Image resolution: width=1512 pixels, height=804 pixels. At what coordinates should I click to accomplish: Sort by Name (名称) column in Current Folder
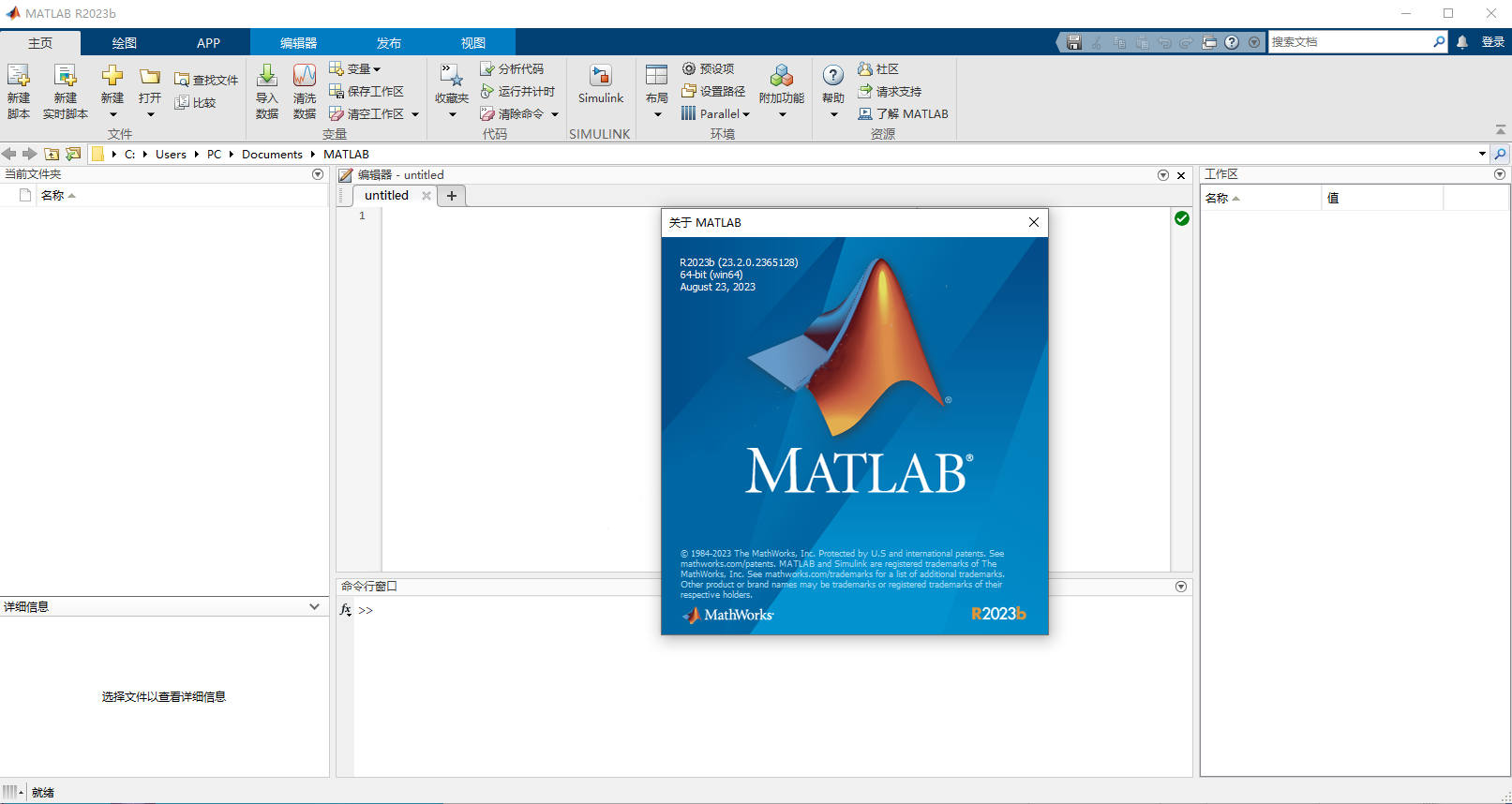click(x=58, y=196)
